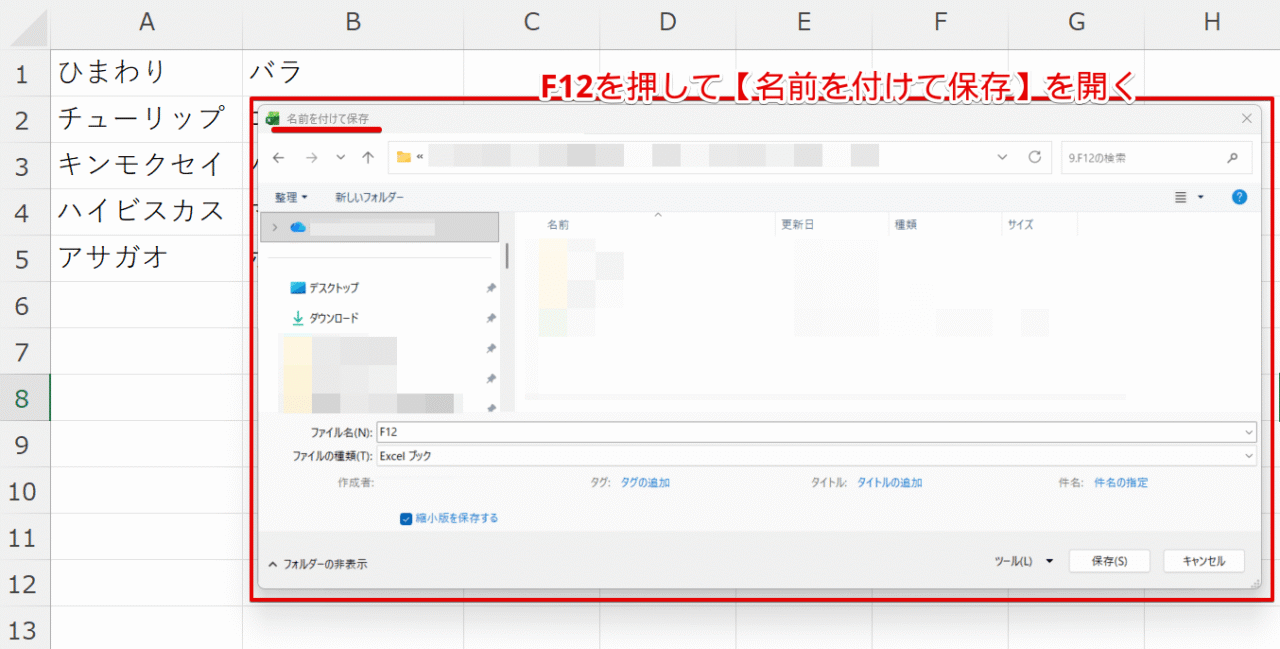This screenshot has width=1280, height=649.
Task: Click the 保存(S) button
Action: (1109, 561)
